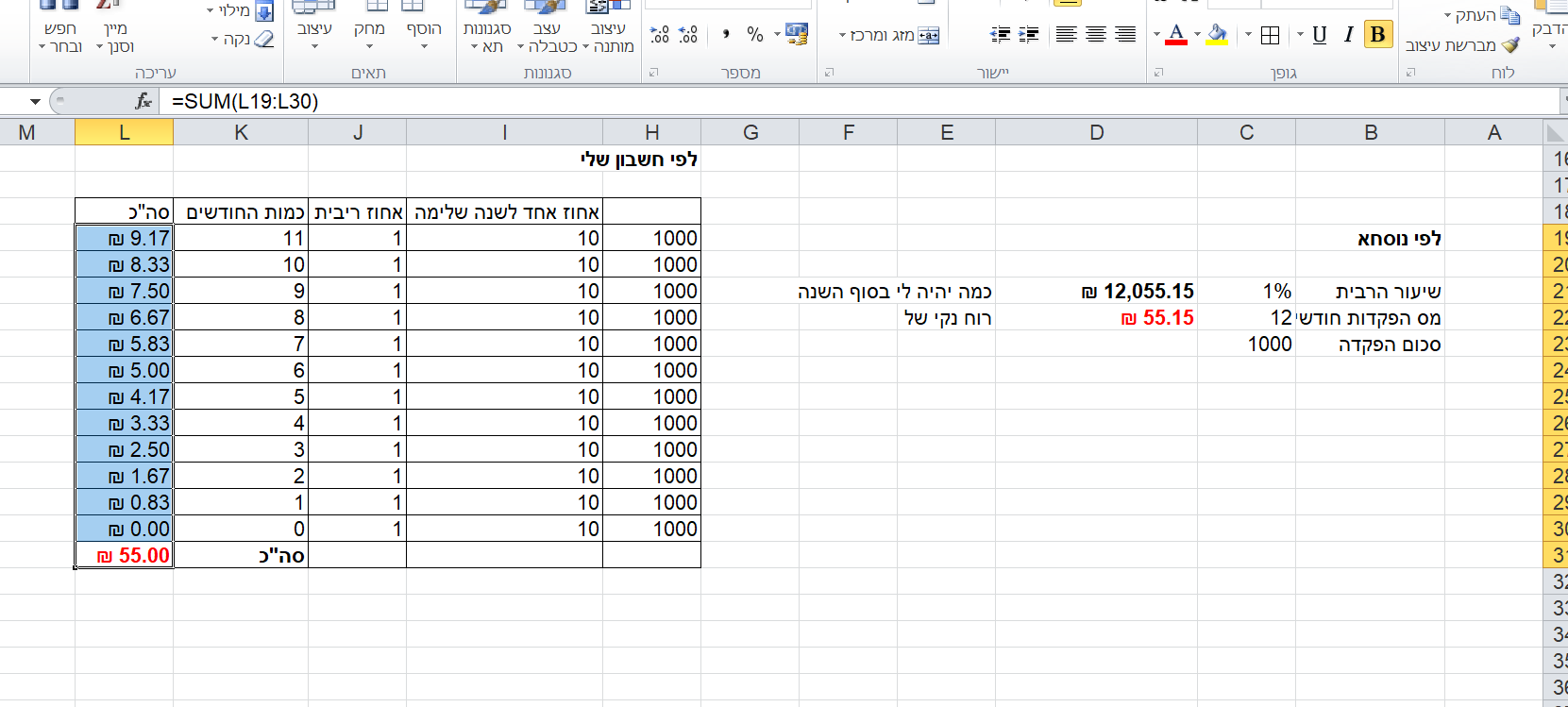Screen dimensions: 1568x707
Task: Select column H header
Action: tap(652, 133)
